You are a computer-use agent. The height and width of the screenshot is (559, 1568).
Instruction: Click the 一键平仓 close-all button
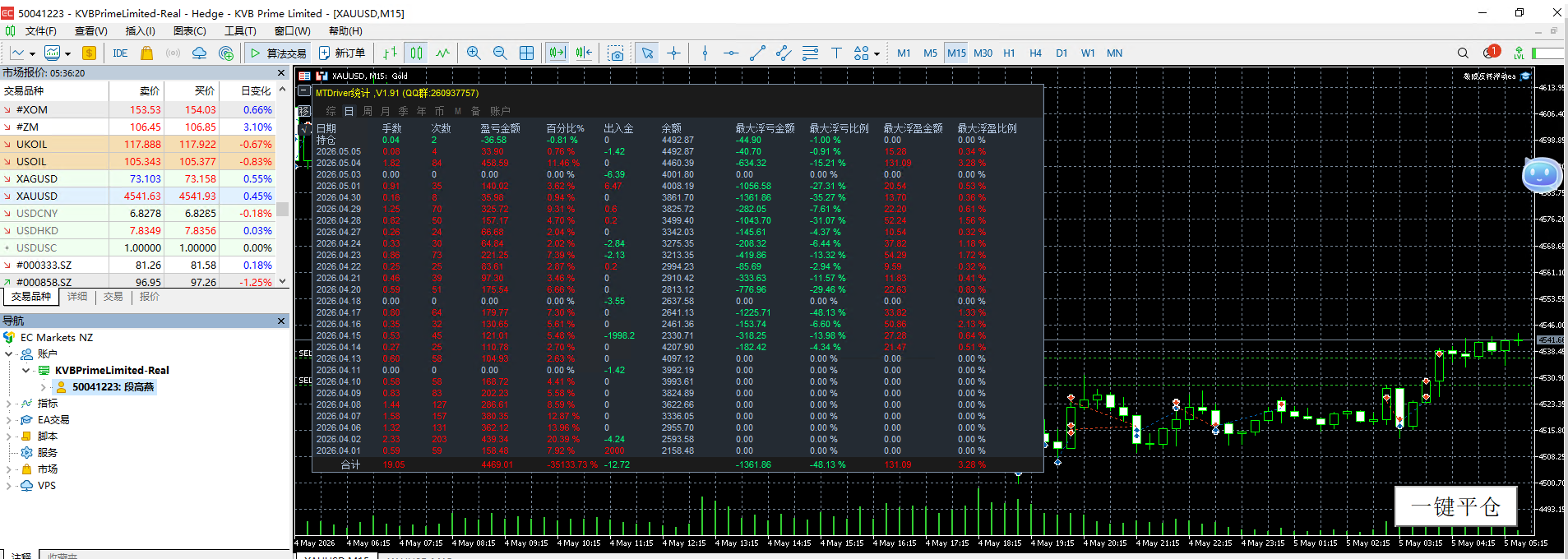pos(1455,506)
